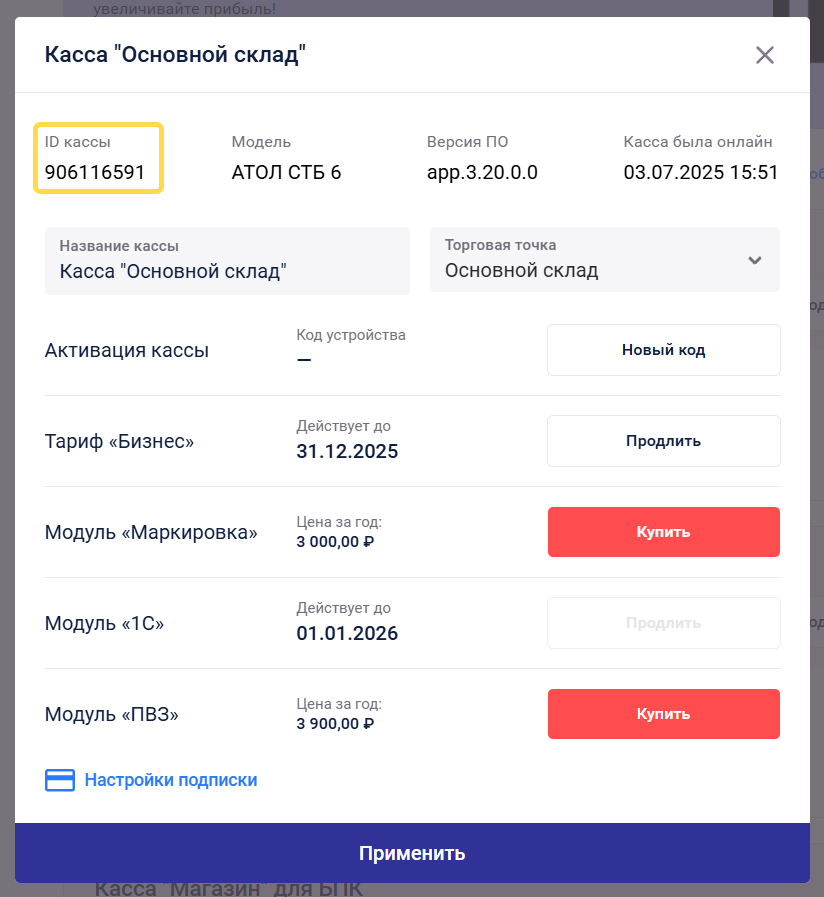Click the software version app.3.20.0.0
The image size is (824, 897).
[482, 172]
